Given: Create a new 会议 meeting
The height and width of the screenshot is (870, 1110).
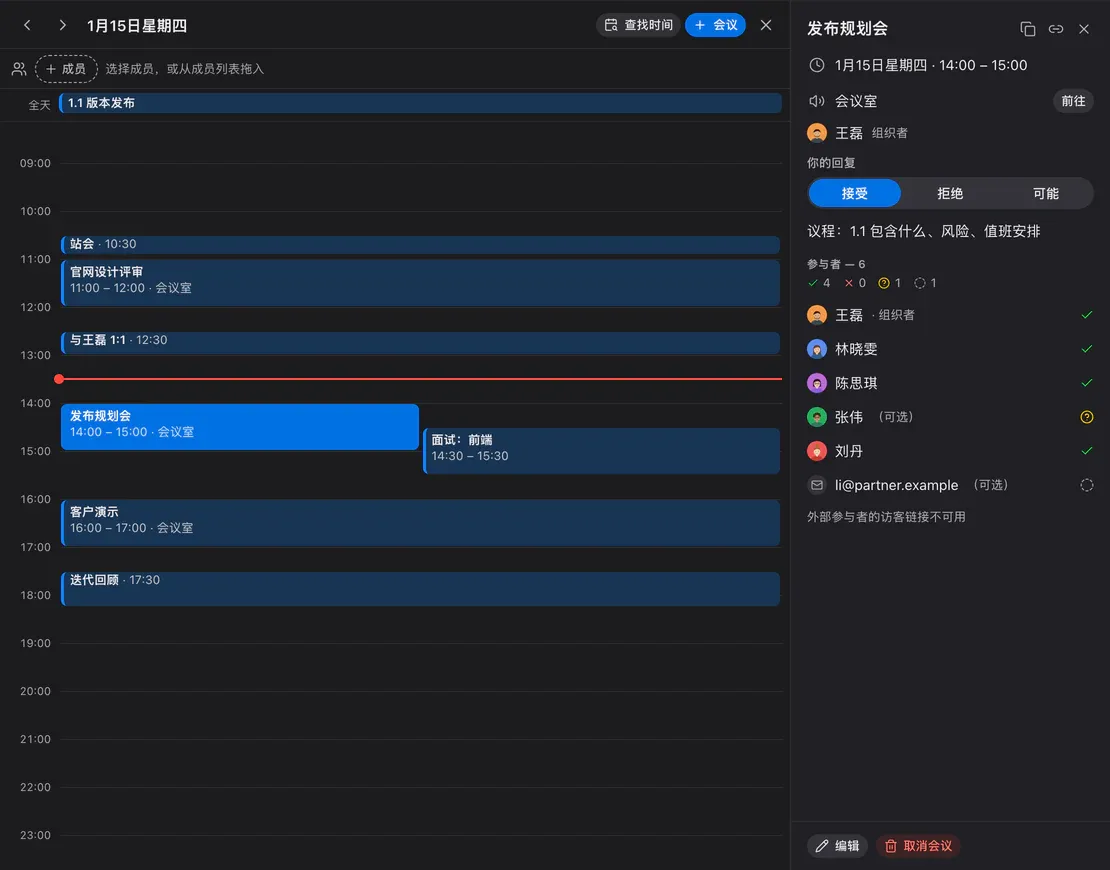Looking at the screenshot, I should point(716,25).
